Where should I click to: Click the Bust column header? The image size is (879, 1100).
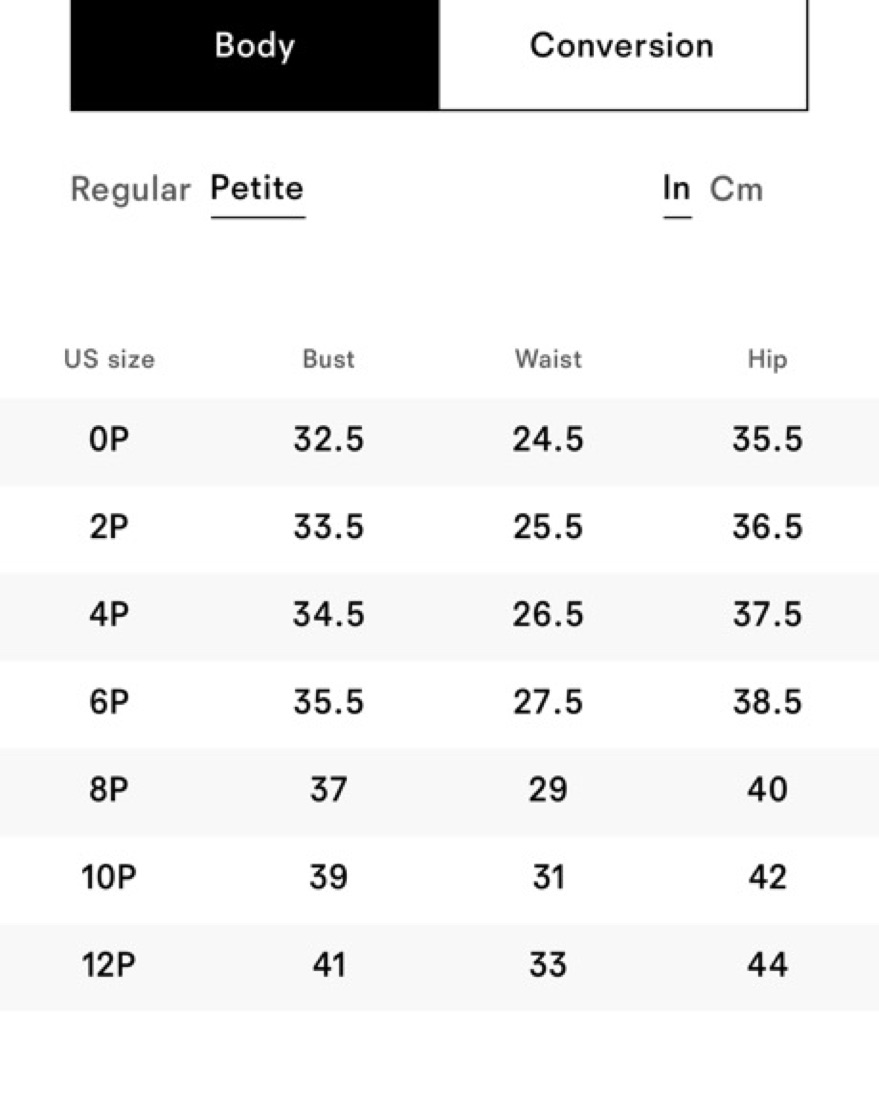(x=328, y=359)
